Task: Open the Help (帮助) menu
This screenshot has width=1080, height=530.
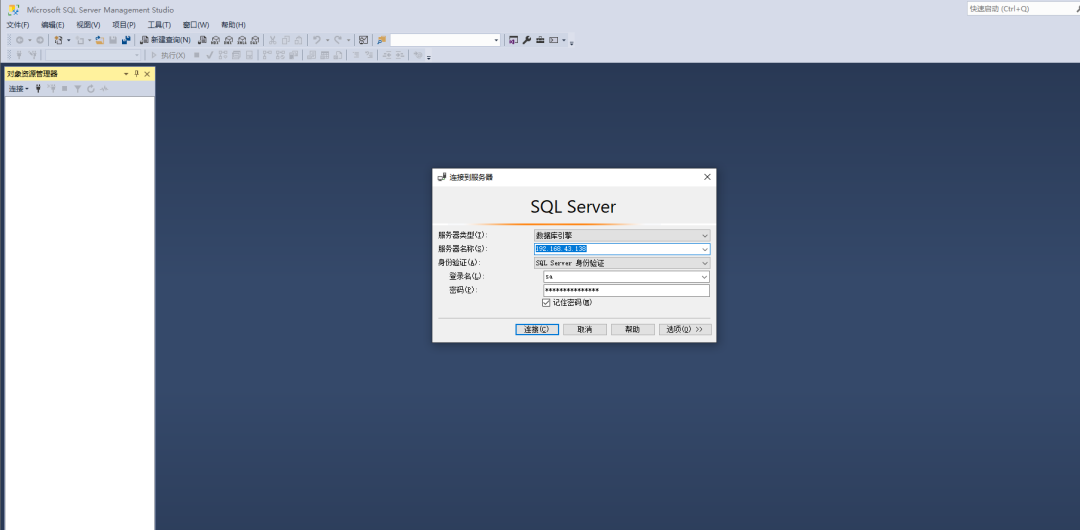Action: pyautogui.click(x=233, y=25)
